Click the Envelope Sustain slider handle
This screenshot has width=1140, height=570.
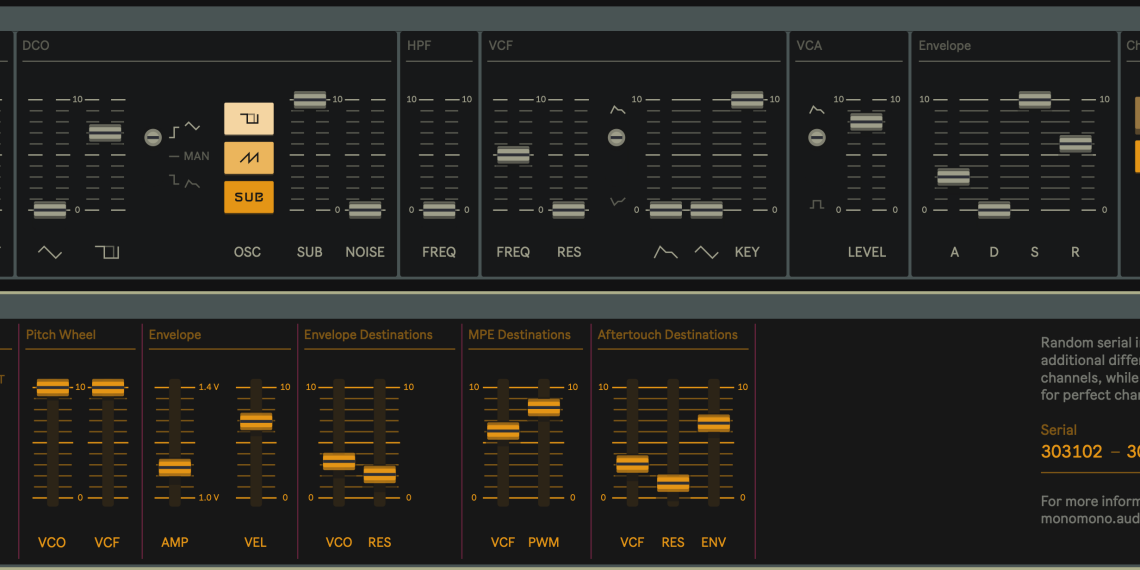coord(1034,100)
